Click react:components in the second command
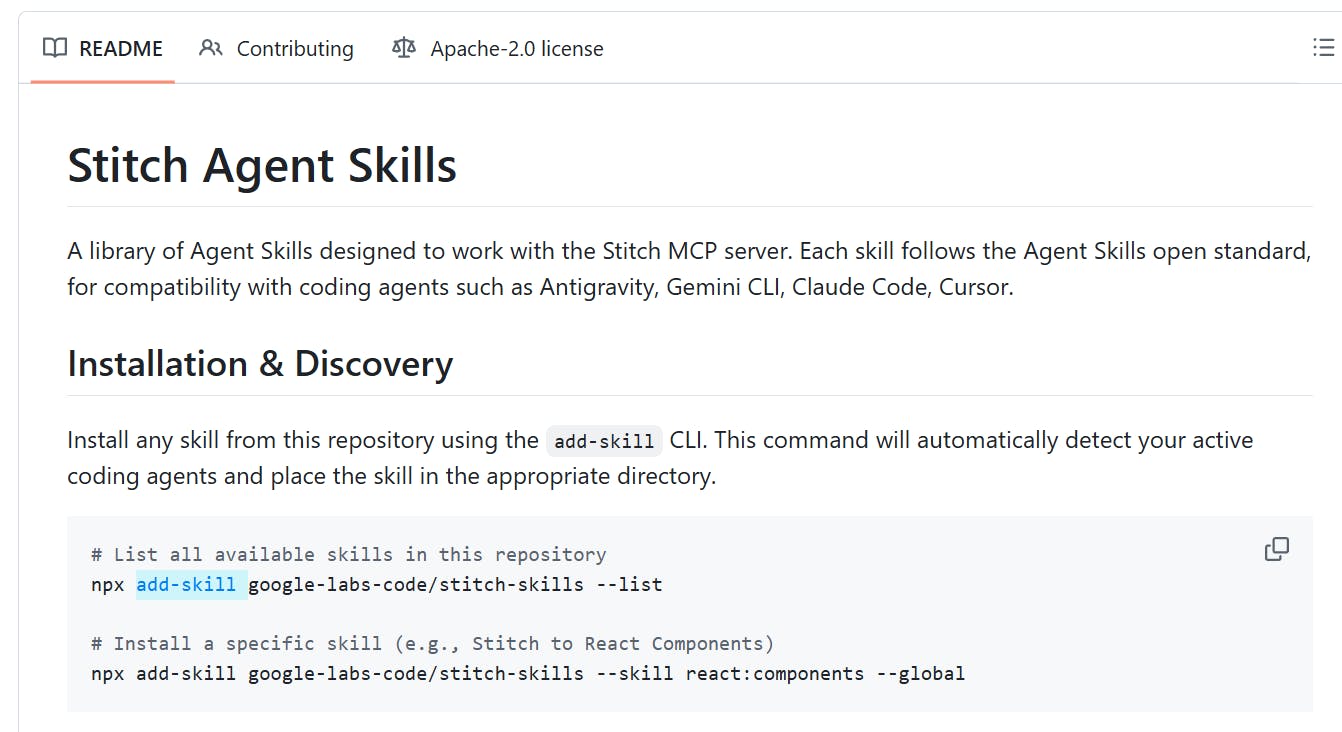1342x732 pixels. 774,673
